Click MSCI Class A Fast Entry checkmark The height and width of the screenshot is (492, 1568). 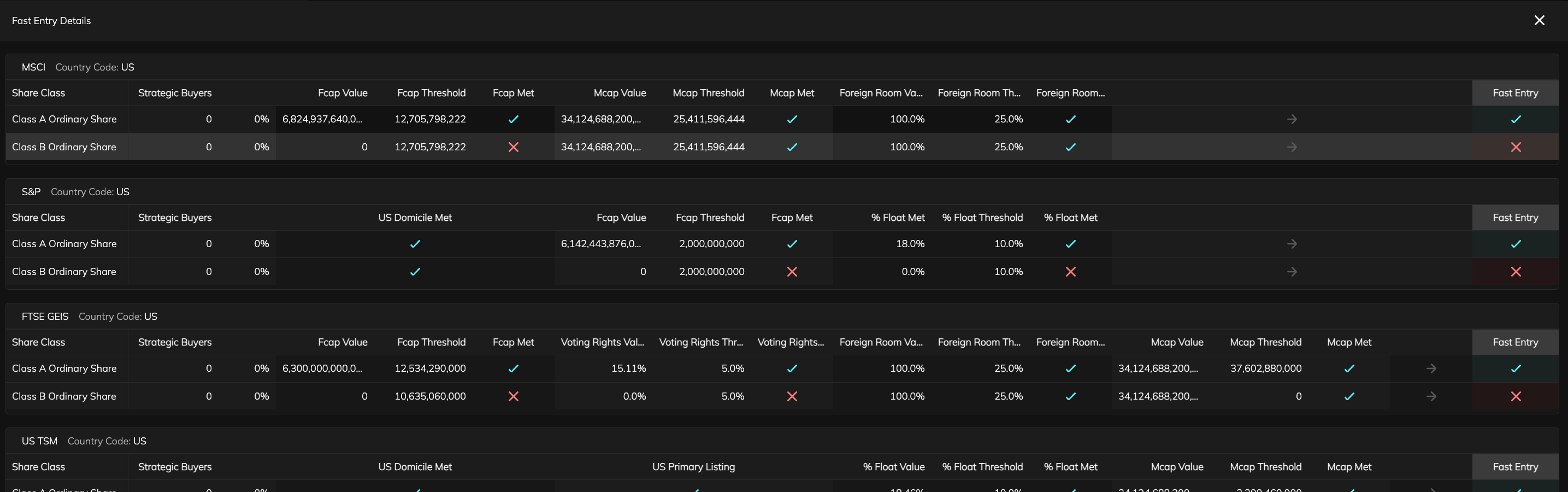(x=1516, y=119)
